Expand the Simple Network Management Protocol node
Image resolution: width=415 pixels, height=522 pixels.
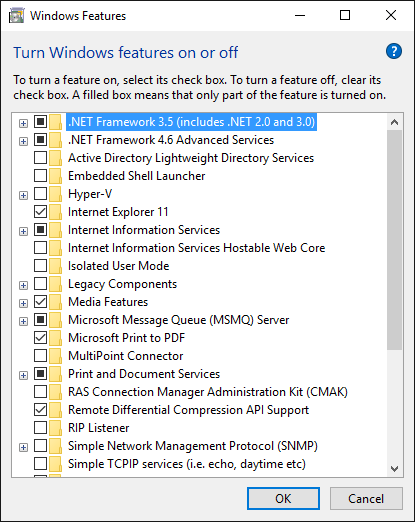coord(23,447)
